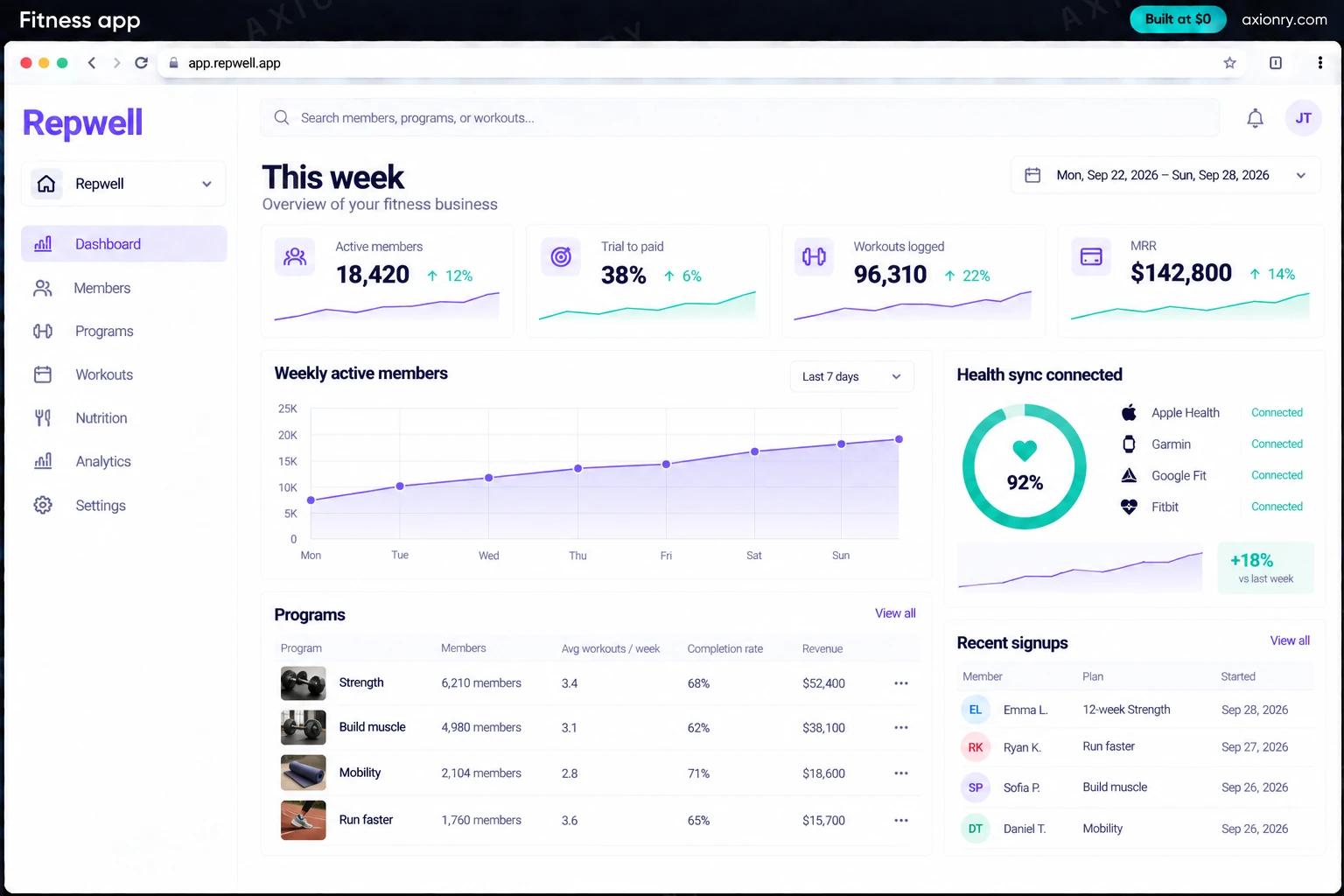Viewport: 1344px width, 896px height.
Task: Click the Build muscle program thumbnail
Action: (x=303, y=728)
